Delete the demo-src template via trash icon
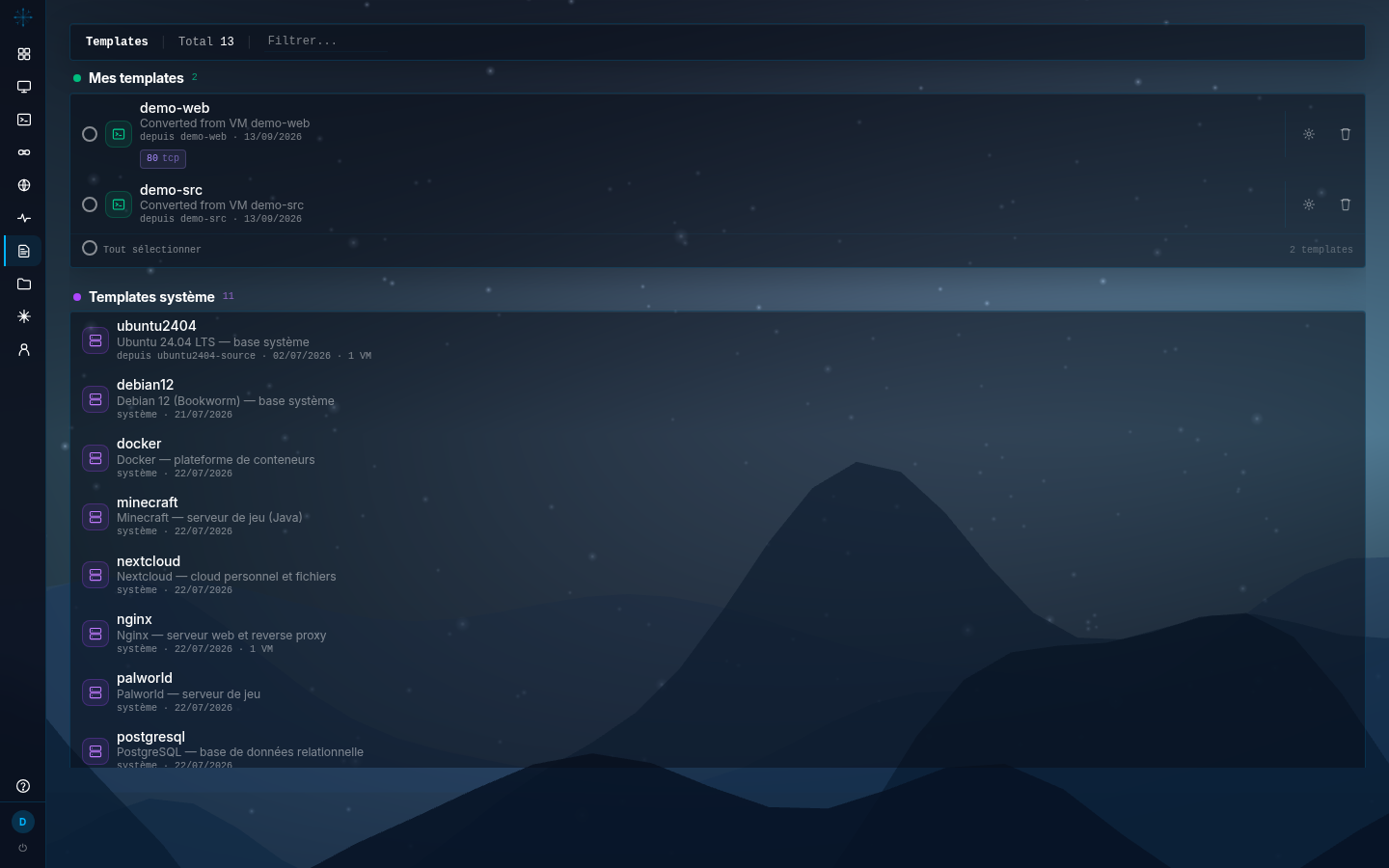The width and height of the screenshot is (1389, 868). pos(1346,204)
